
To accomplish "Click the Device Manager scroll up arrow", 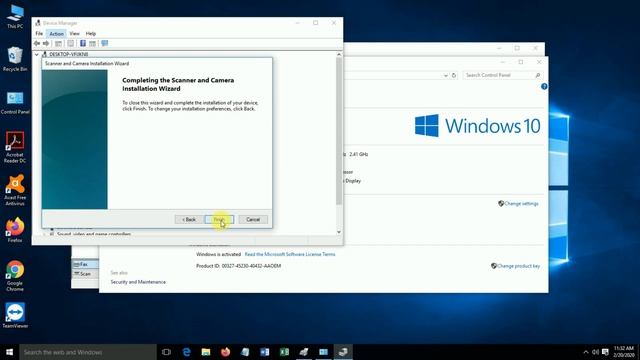I will click(339, 54).
